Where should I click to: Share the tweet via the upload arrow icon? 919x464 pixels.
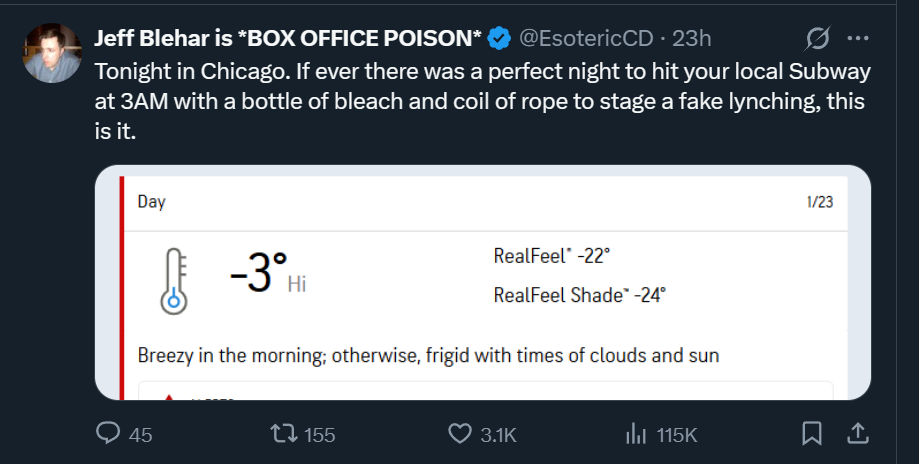pyautogui.click(x=857, y=434)
